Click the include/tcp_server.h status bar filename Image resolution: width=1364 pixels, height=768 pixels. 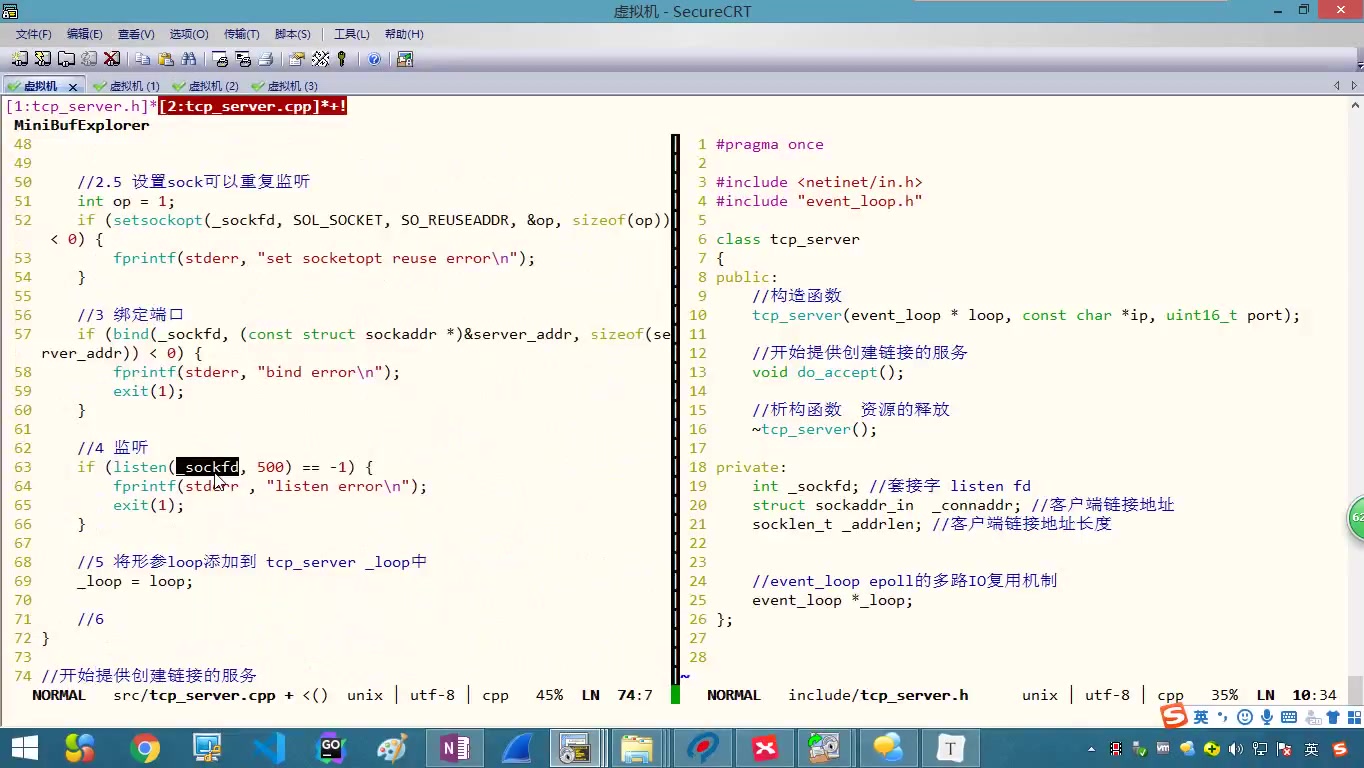878,695
